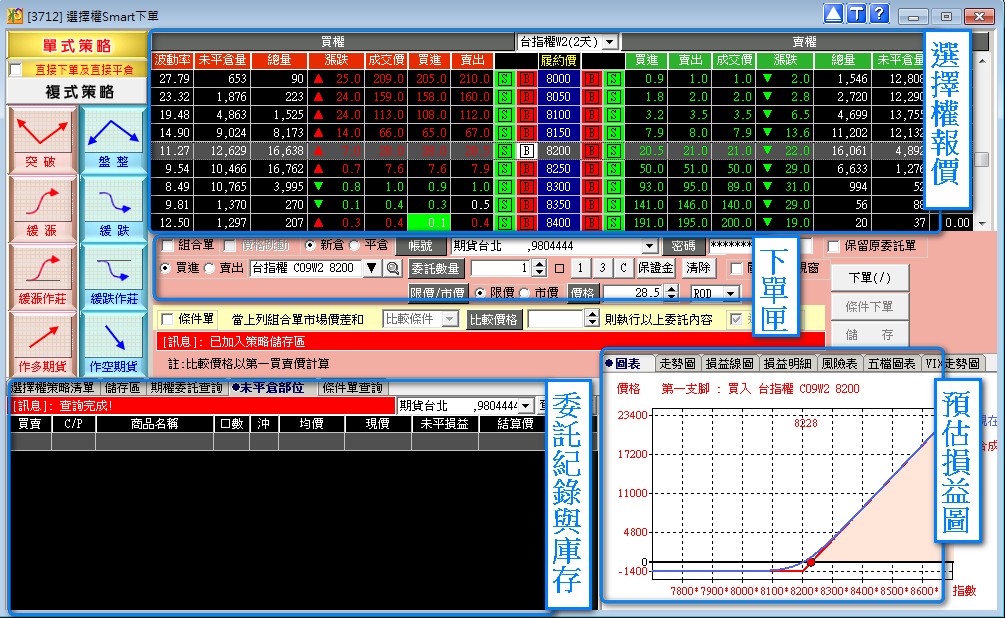This screenshot has height=618, width=1005.
Task: Tick the 保留原委託單 checkbox
Action: [833, 246]
